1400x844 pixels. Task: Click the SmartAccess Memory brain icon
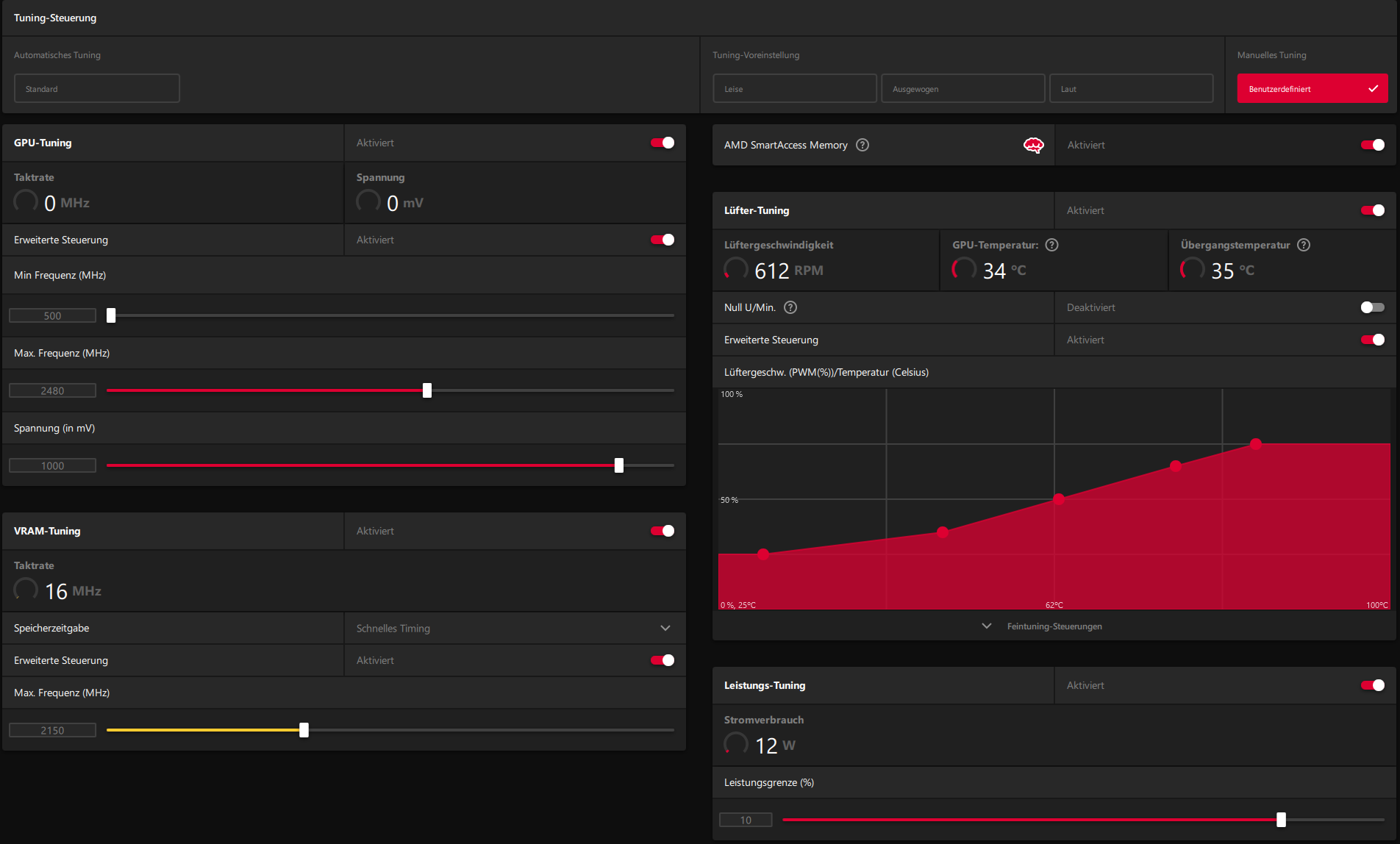point(1033,145)
